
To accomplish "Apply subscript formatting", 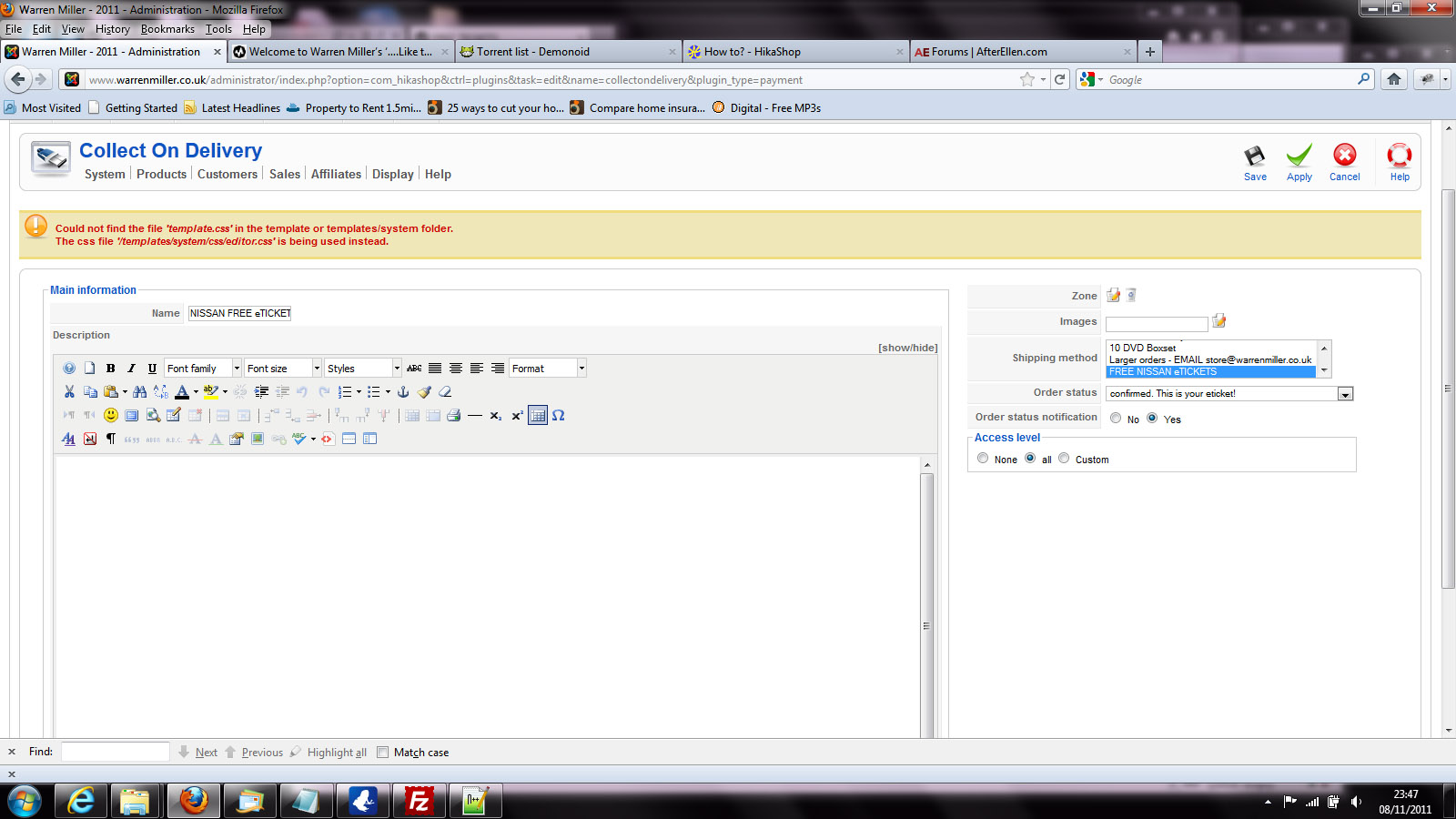I will (495, 416).
